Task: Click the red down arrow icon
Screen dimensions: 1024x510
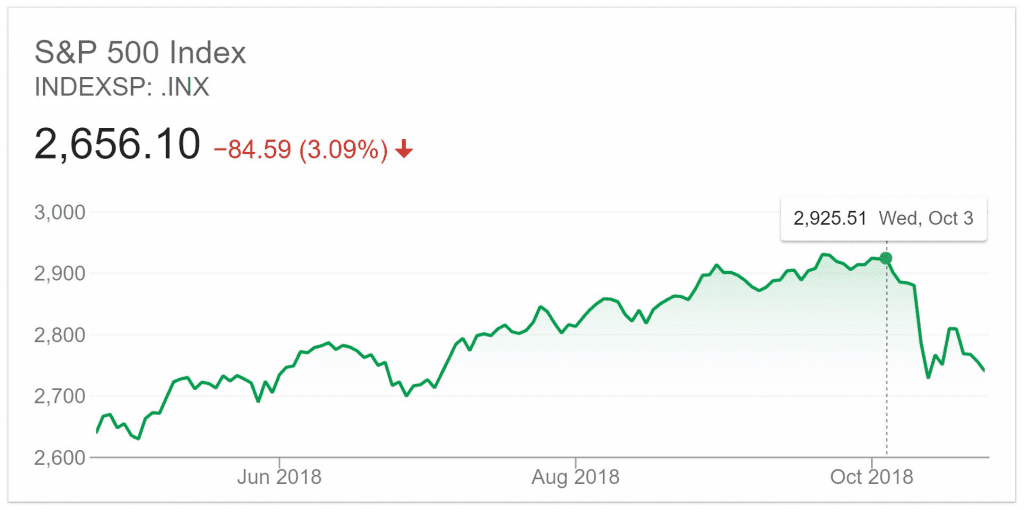Action: (x=404, y=150)
